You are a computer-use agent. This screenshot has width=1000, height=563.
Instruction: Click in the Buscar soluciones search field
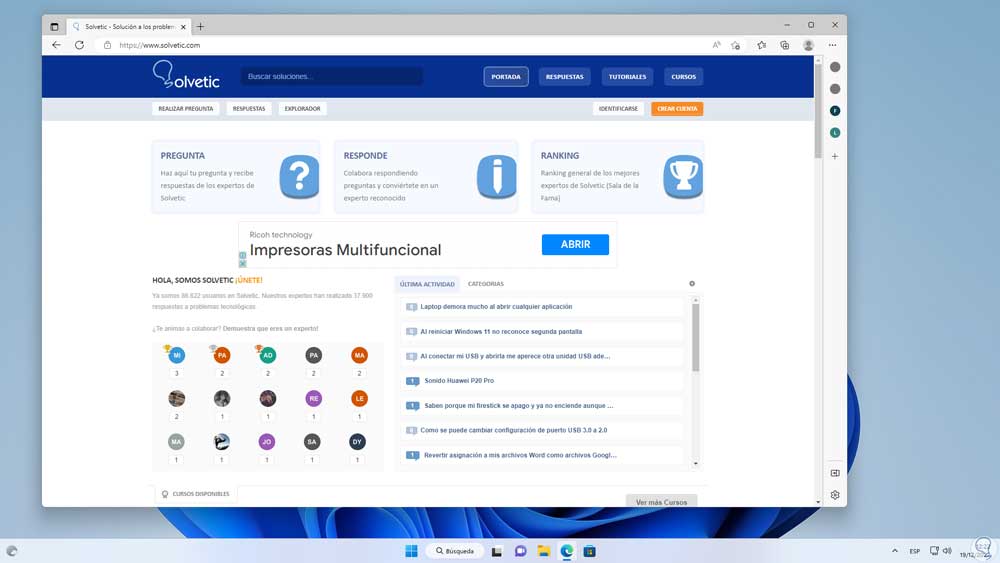331,77
